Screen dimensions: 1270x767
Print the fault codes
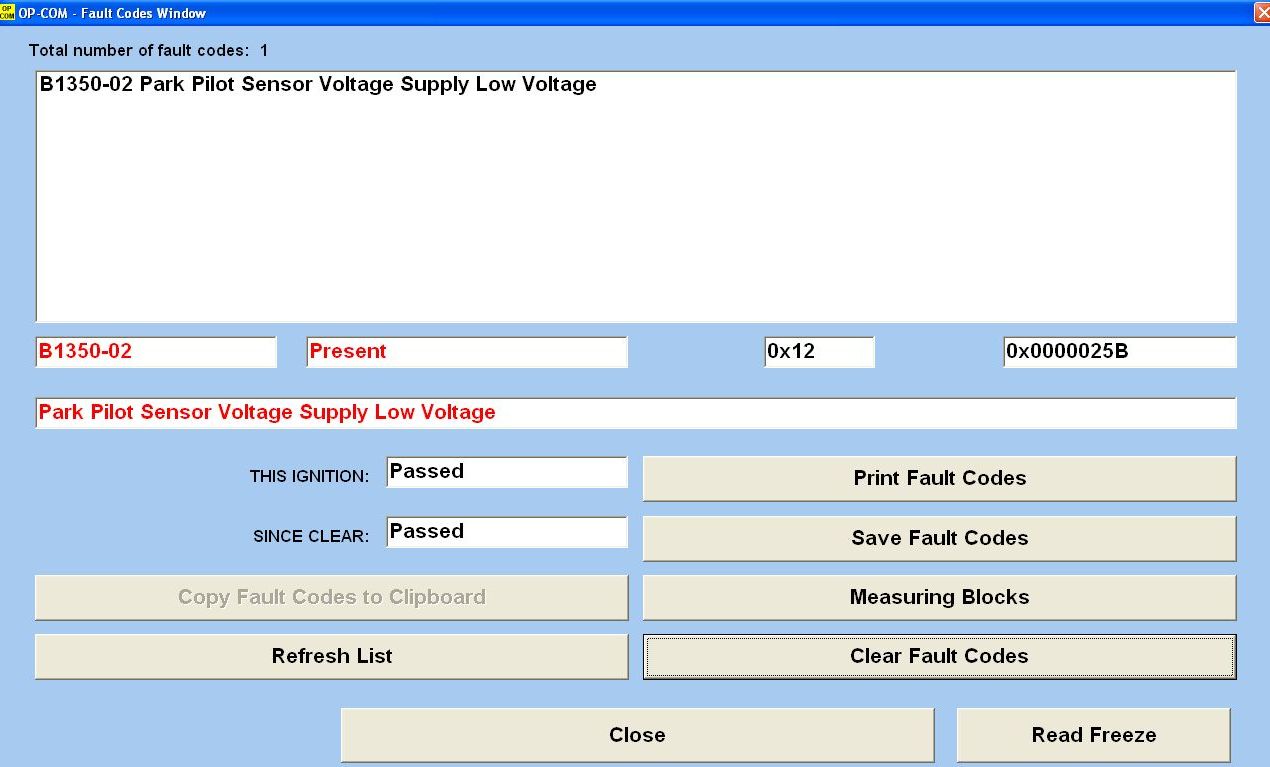pyautogui.click(x=939, y=478)
